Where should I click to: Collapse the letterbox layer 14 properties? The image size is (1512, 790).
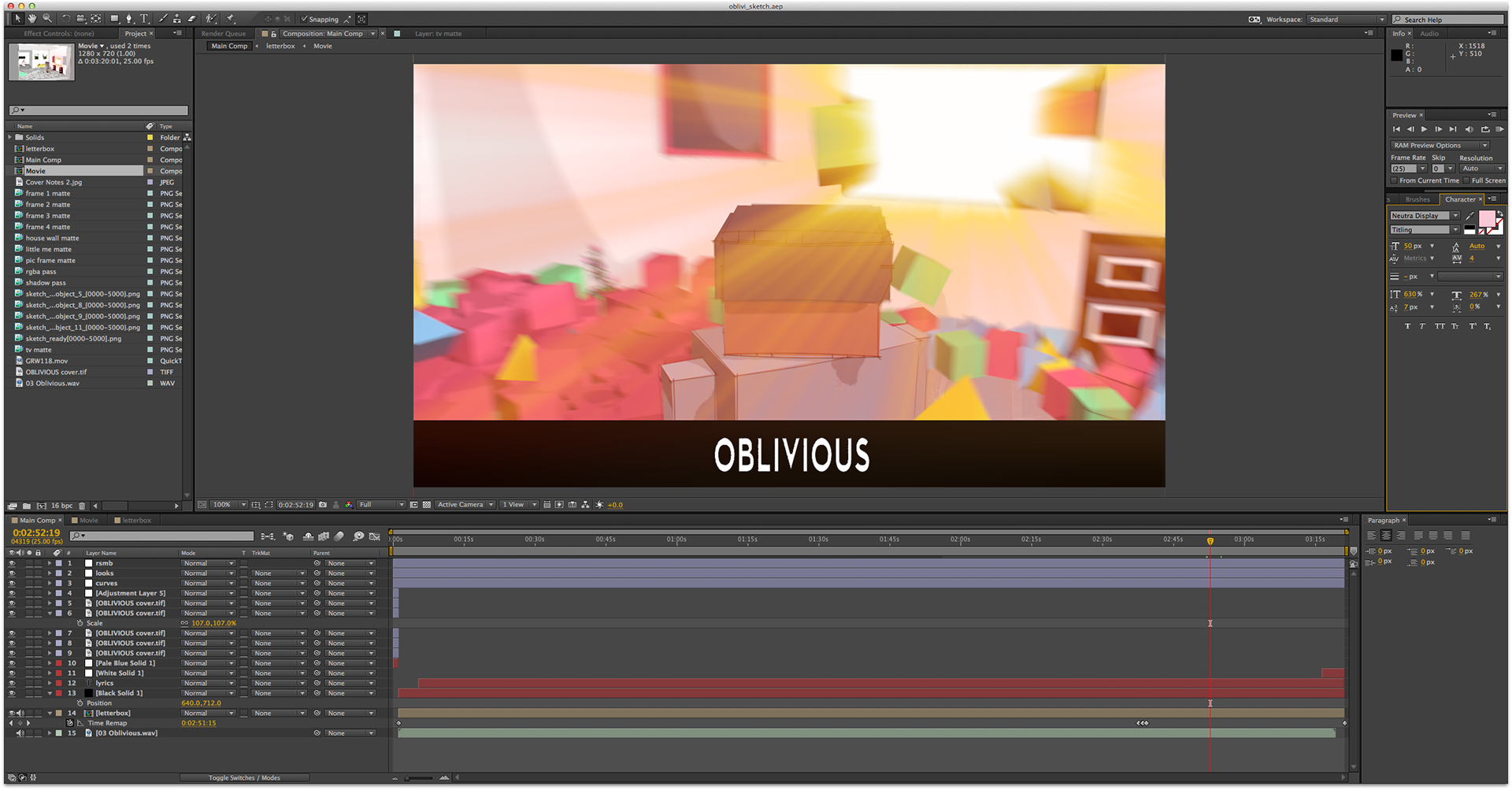(x=50, y=713)
